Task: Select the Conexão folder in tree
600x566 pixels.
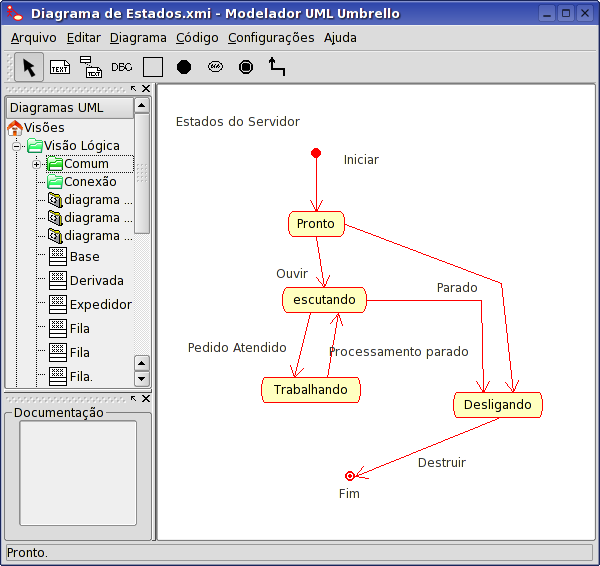Action: (x=90, y=182)
